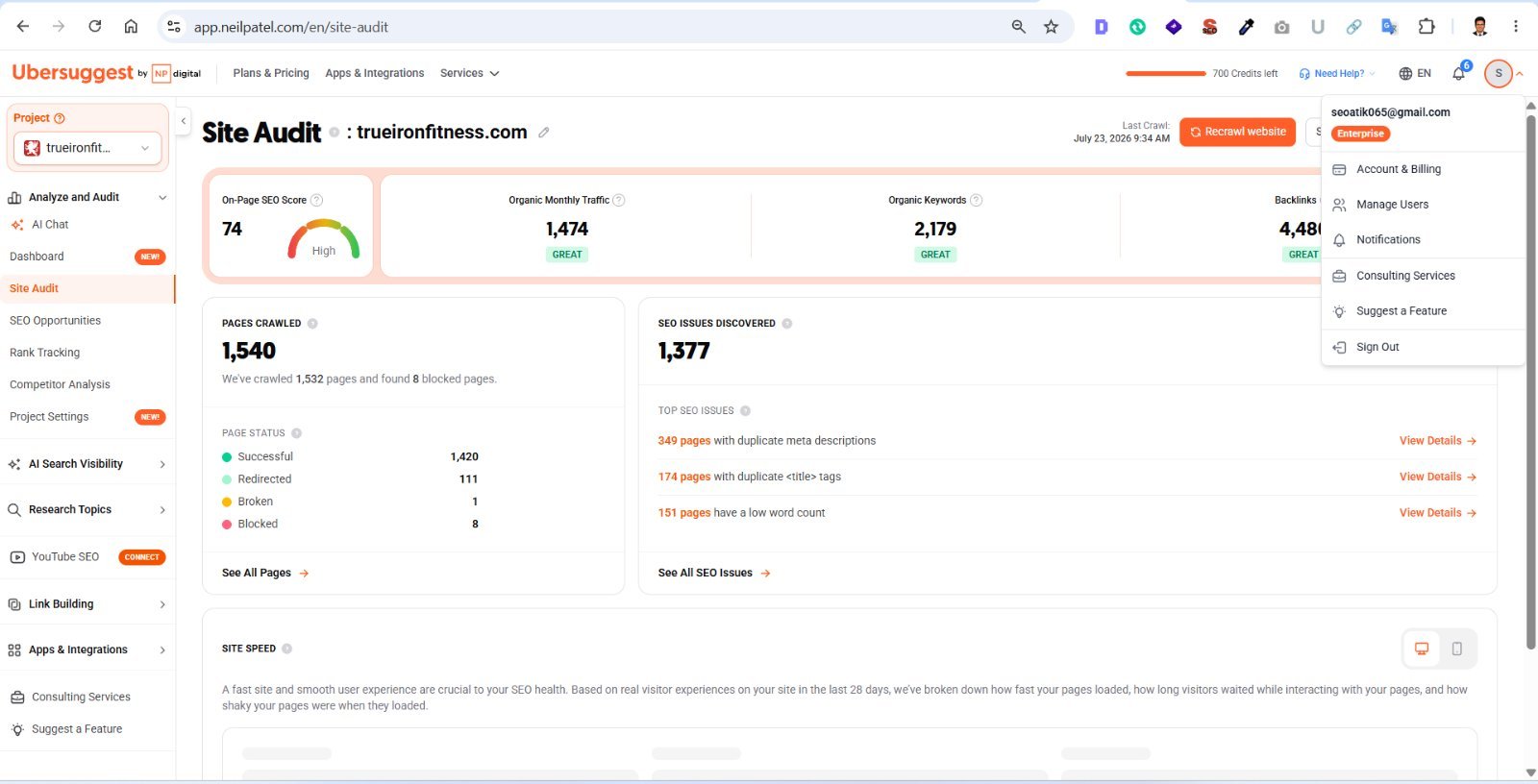Reload the page with refresh icon
Screen dimensions: 1538x784
[94, 27]
